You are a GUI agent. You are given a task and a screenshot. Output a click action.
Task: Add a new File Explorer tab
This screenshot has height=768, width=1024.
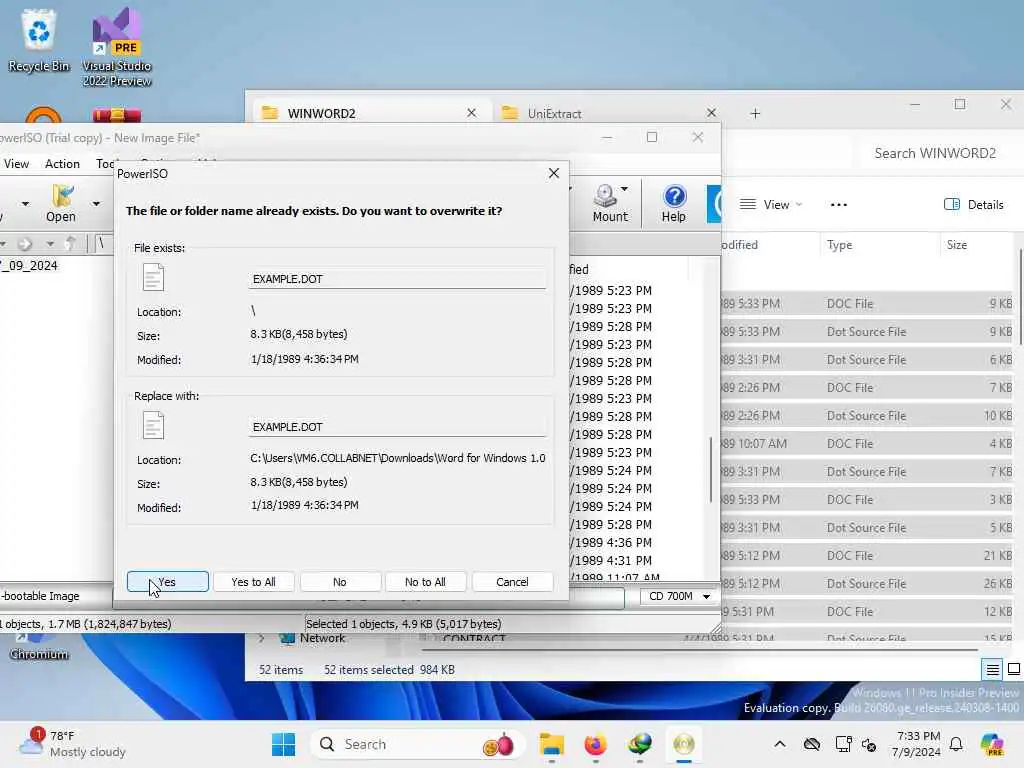tap(755, 113)
